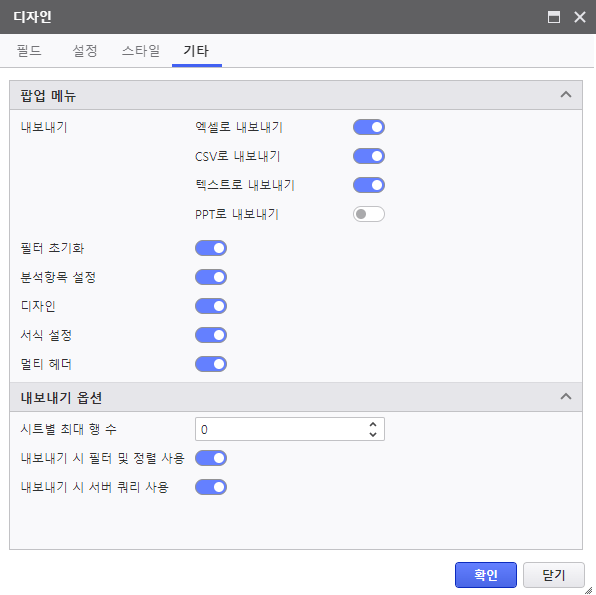Switch to the 설정 tab

[x=85, y=51]
